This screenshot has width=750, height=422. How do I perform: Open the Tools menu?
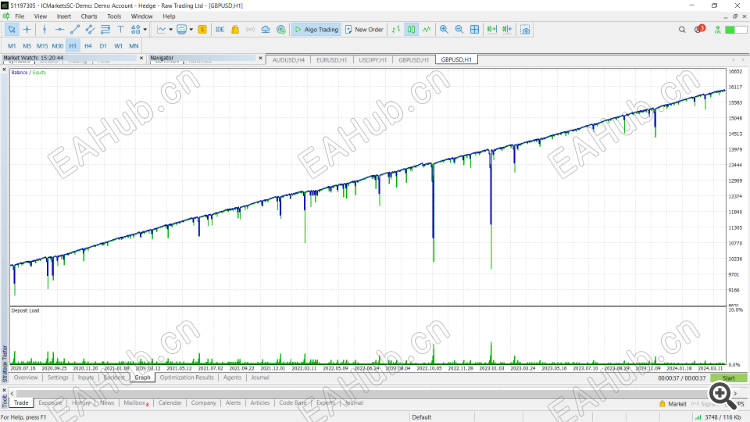[114, 16]
